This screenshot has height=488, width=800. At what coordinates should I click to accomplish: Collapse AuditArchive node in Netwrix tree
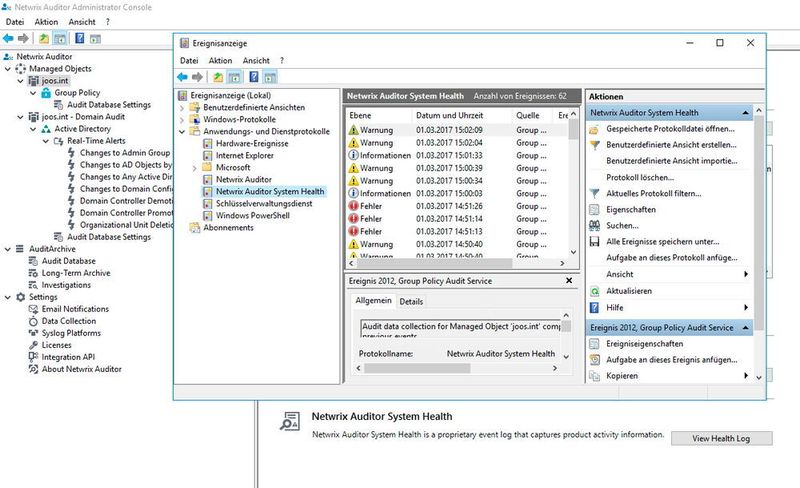8,249
